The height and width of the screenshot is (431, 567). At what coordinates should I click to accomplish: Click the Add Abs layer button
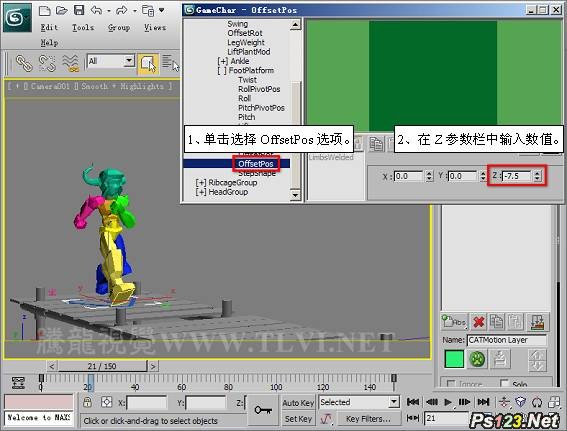tap(454, 321)
